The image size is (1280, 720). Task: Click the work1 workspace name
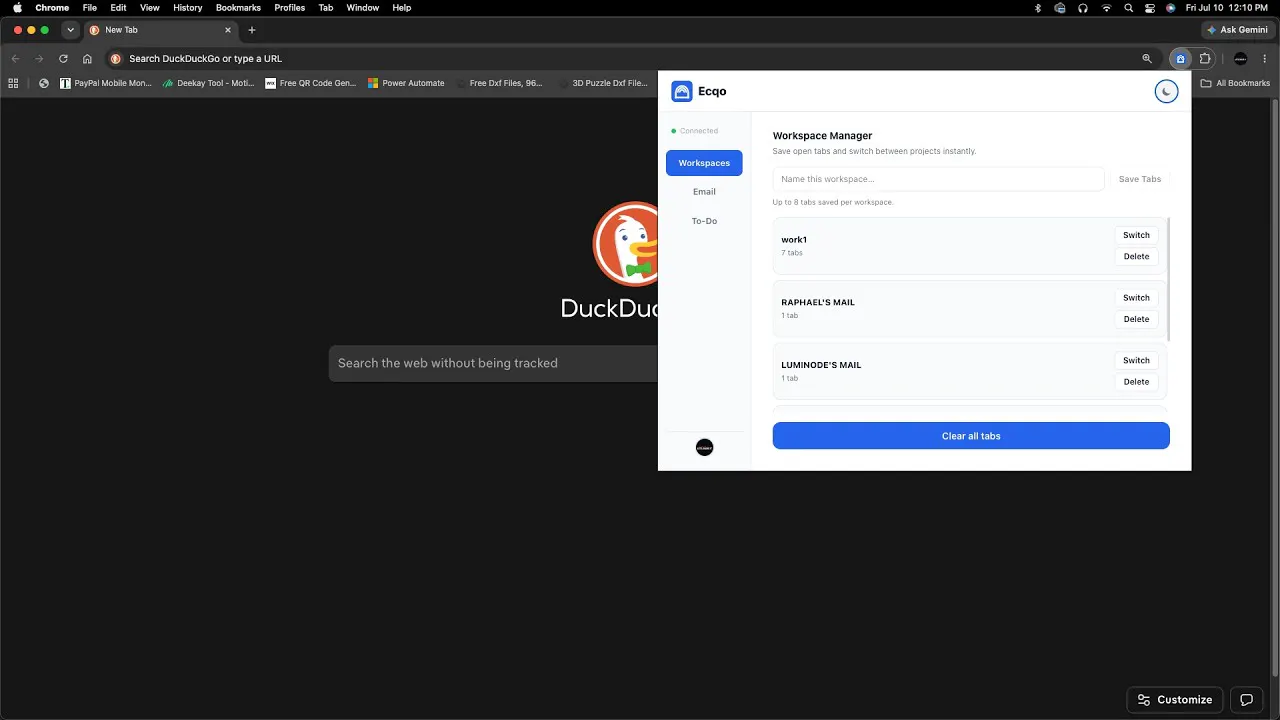[x=794, y=240]
